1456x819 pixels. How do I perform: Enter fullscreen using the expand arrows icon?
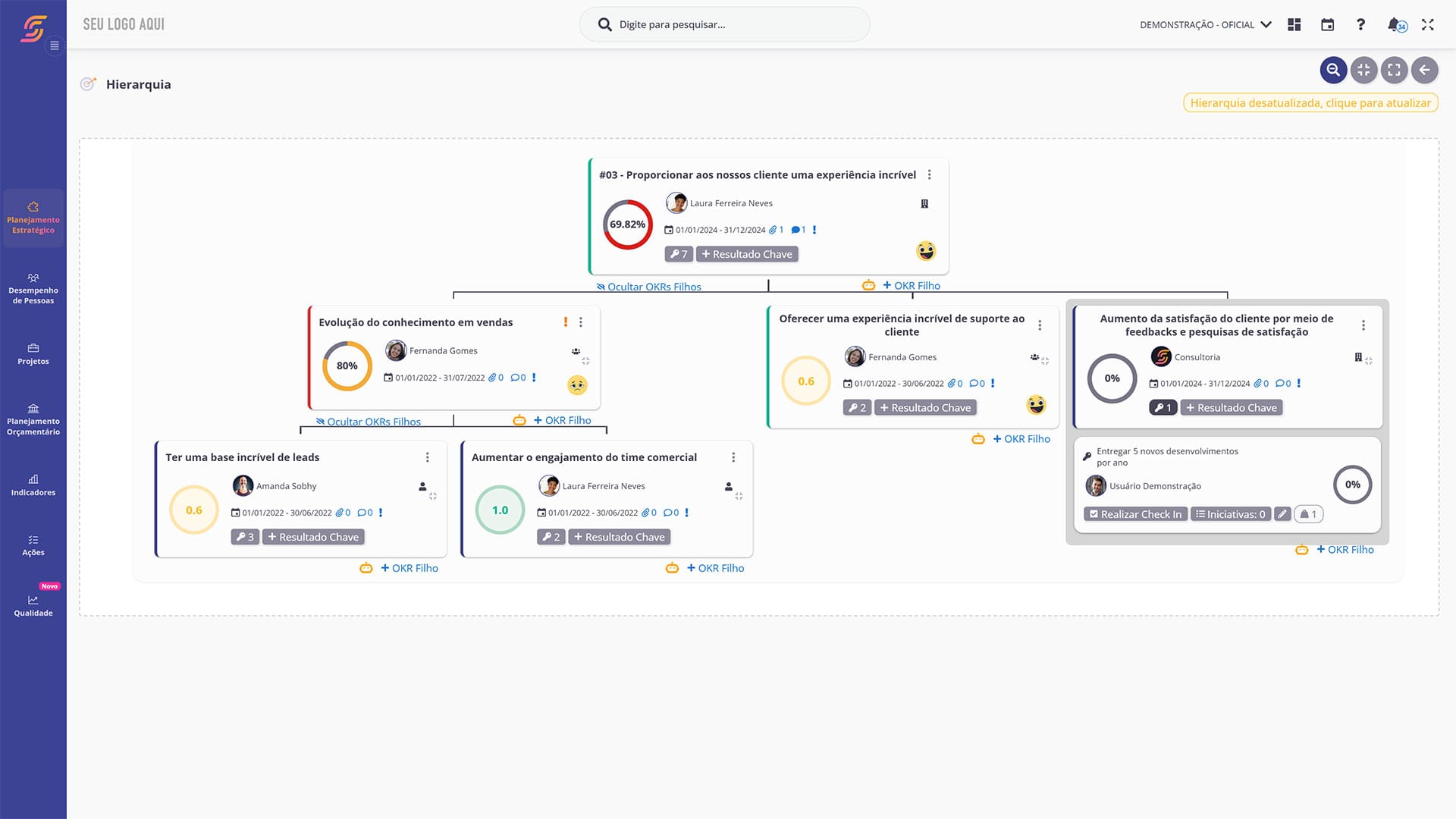(1429, 24)
